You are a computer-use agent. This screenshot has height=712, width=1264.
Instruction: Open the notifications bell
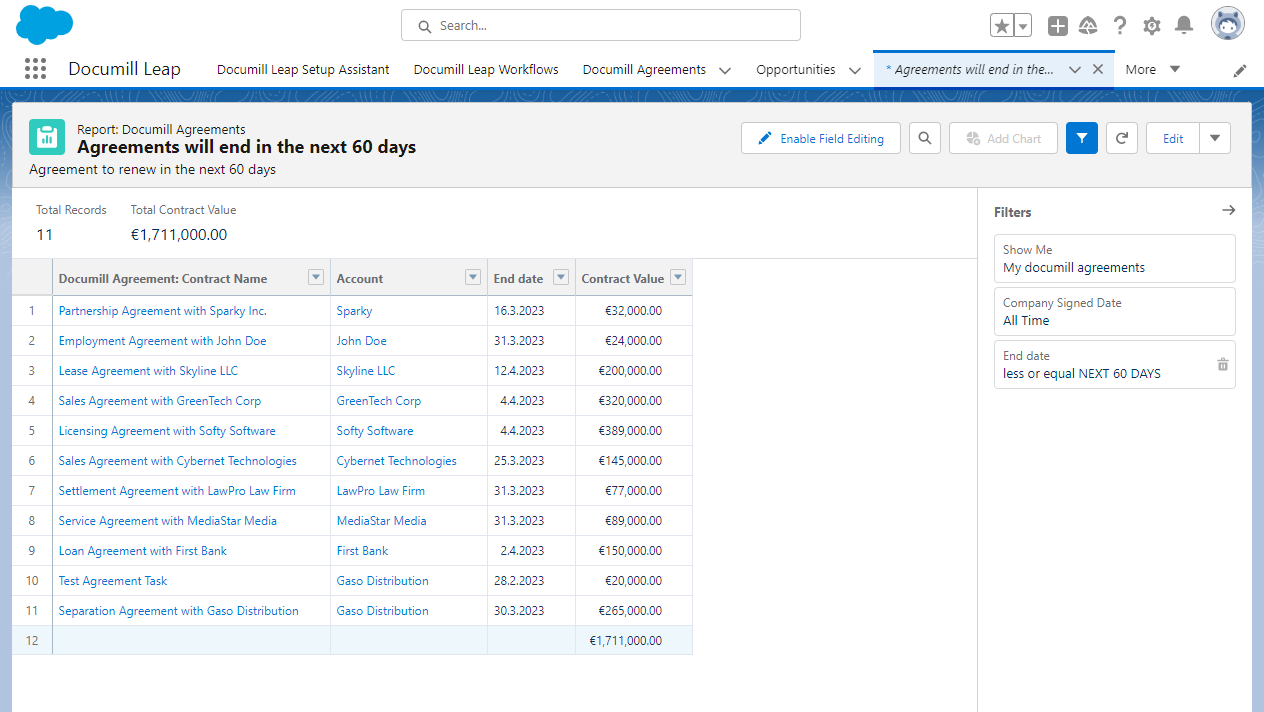(x=1184, y=26)
